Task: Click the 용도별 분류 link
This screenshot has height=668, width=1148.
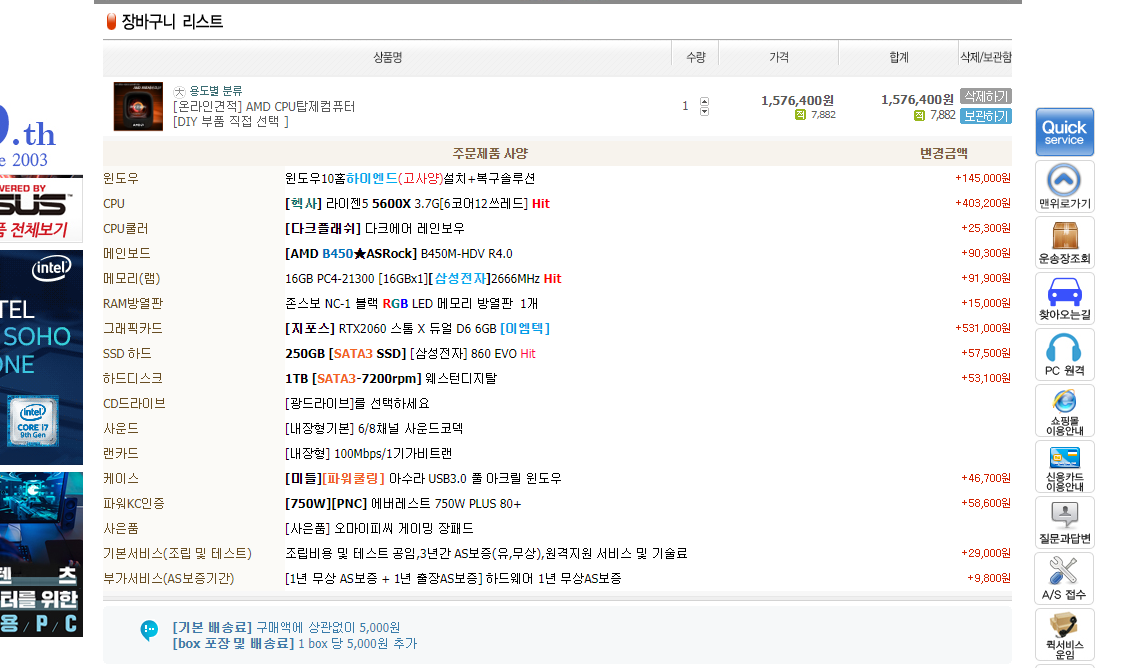Action: (215, 91)
